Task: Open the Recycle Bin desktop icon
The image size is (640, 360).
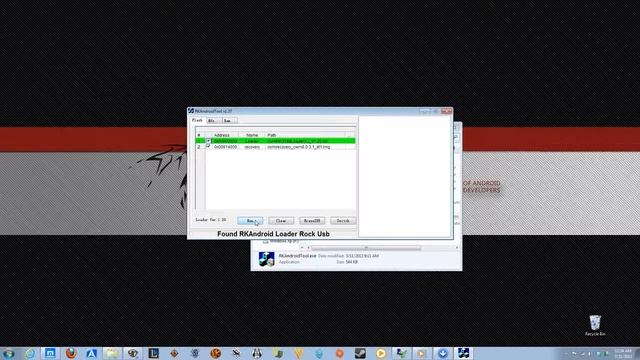Action: point(595,325)
